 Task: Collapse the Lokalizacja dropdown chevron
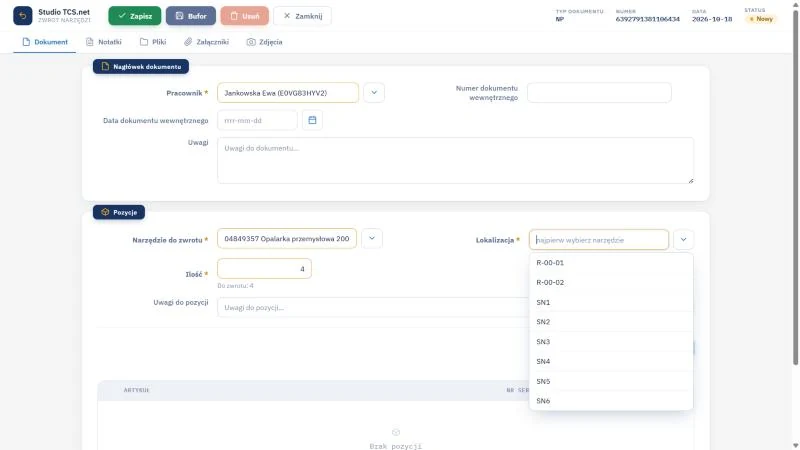683,240
